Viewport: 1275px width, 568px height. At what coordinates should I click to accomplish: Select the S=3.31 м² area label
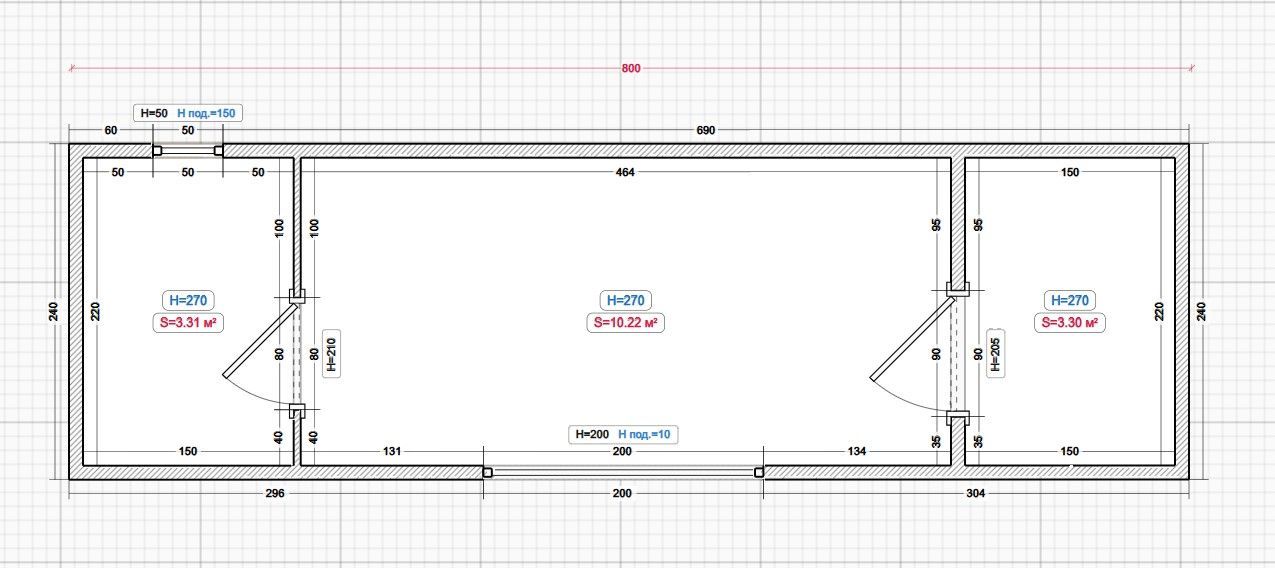coord(189,323)
